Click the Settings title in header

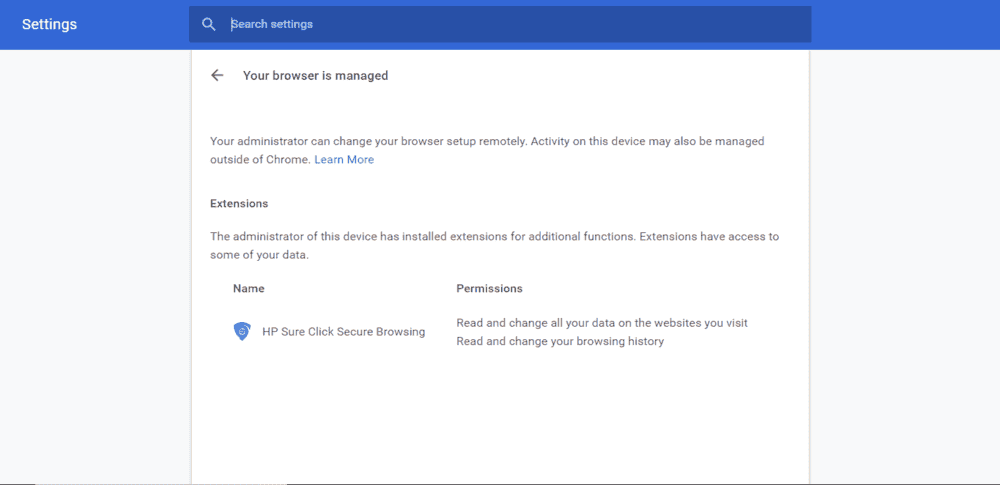tap(49, 24)
